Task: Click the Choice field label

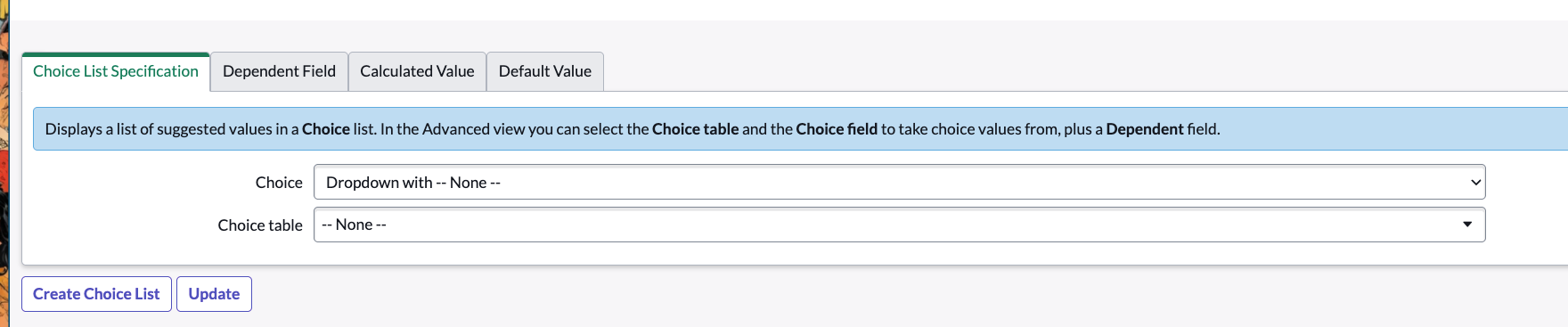Action: coord(279,183)
